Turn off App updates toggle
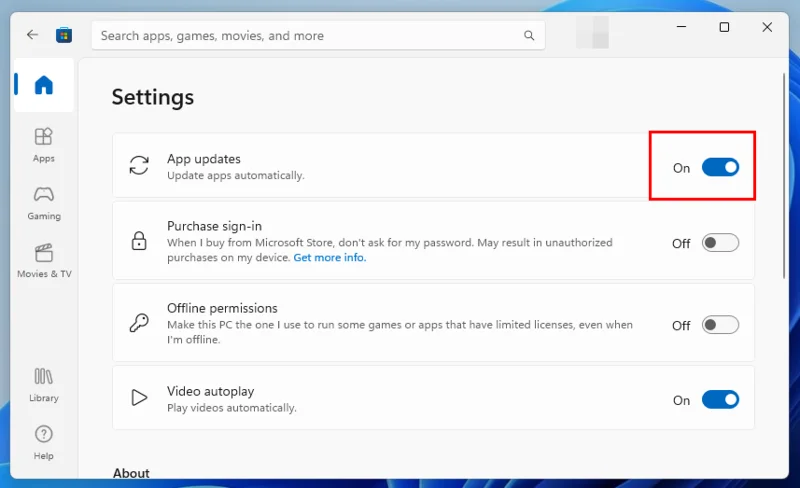This screenshot has height=488, width=800. [x=720, y=167]
